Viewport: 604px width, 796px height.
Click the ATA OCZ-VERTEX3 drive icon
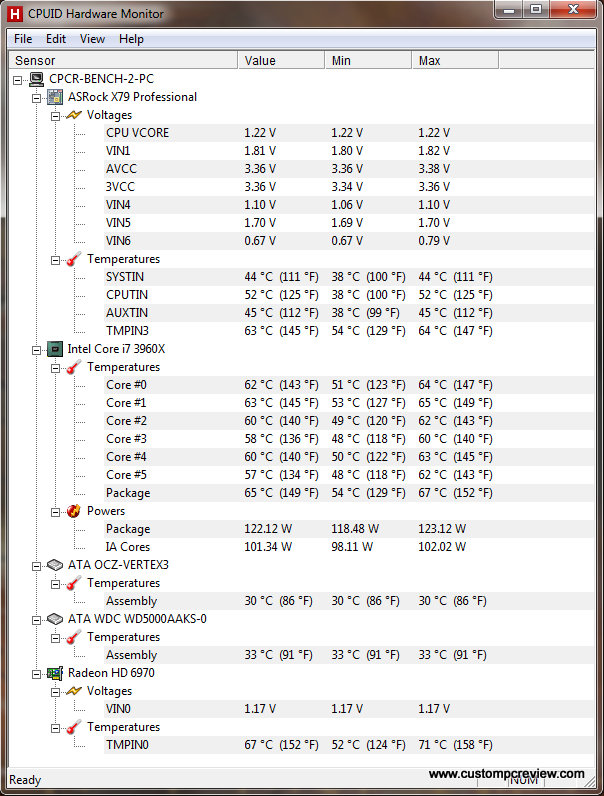[55, 565]
